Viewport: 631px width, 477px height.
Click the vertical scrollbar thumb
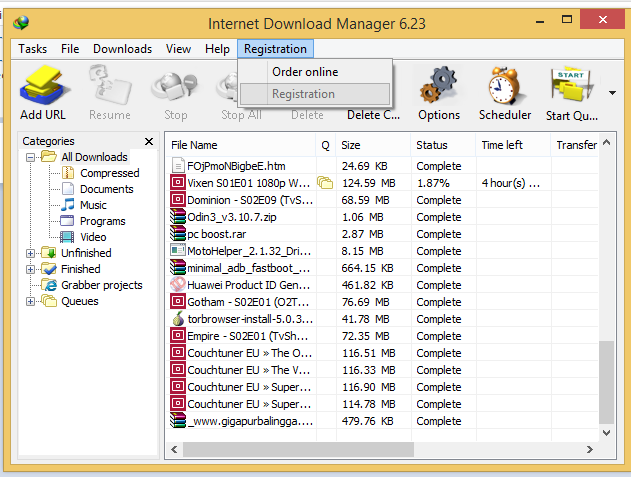[x=606, y=382]
